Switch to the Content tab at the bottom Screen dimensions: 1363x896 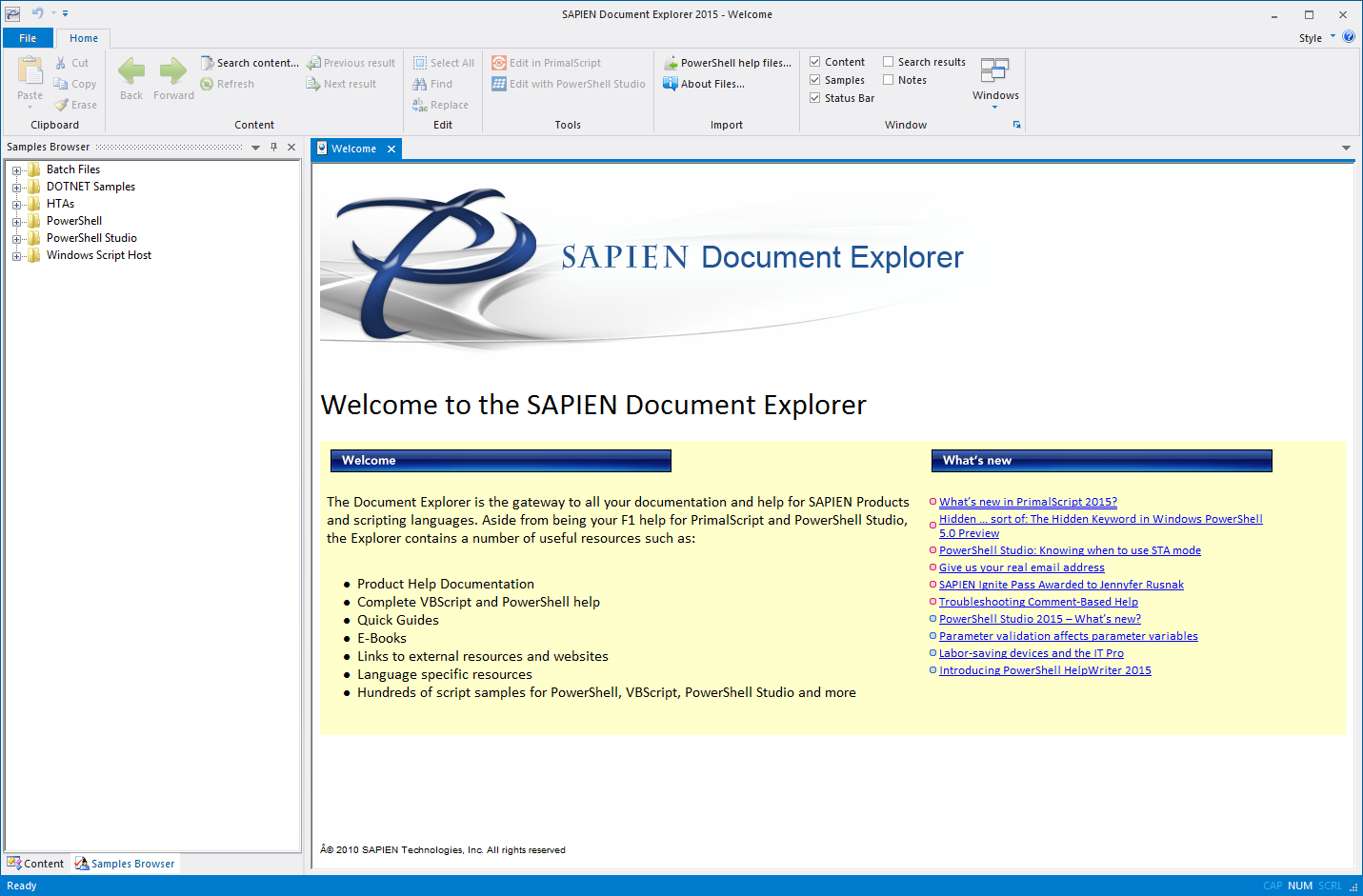click(x=36, y=863)
